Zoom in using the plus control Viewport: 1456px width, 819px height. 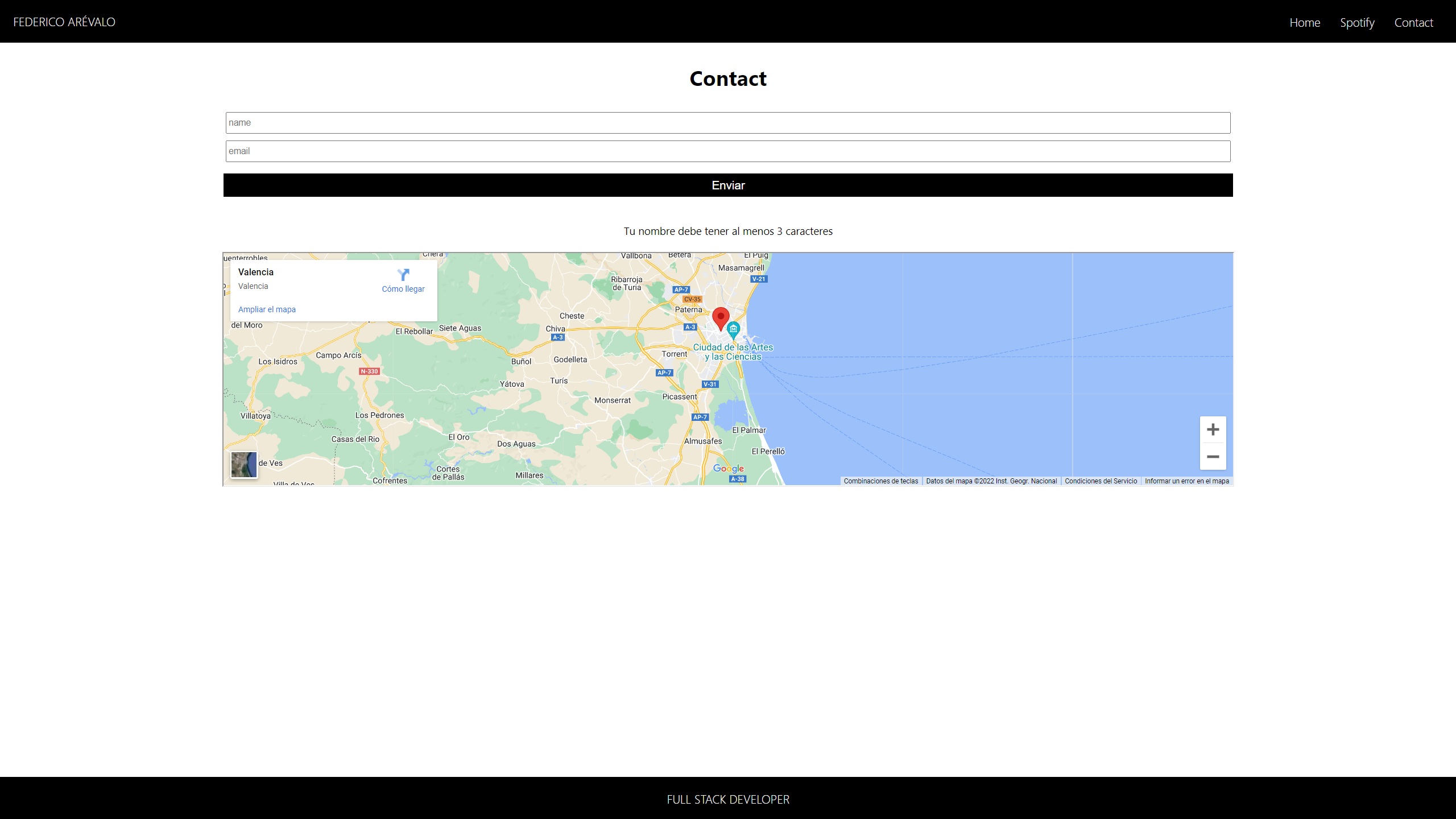1213,429
